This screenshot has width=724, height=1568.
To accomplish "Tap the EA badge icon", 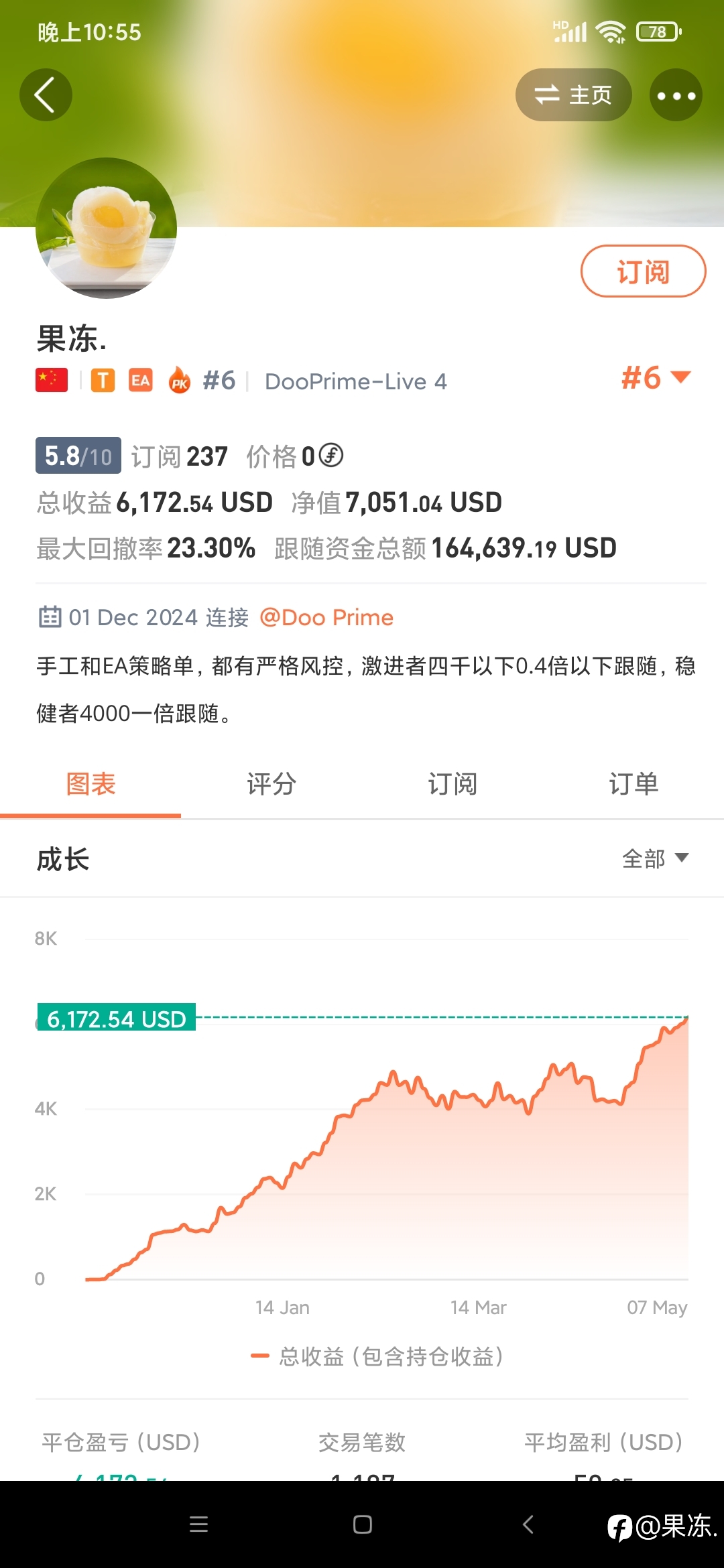I will click(x=140, y=380).
